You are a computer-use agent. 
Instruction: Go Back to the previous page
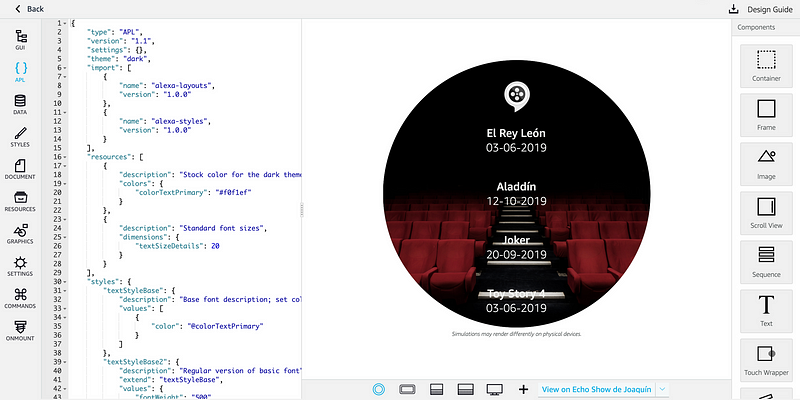coord(29,9)
